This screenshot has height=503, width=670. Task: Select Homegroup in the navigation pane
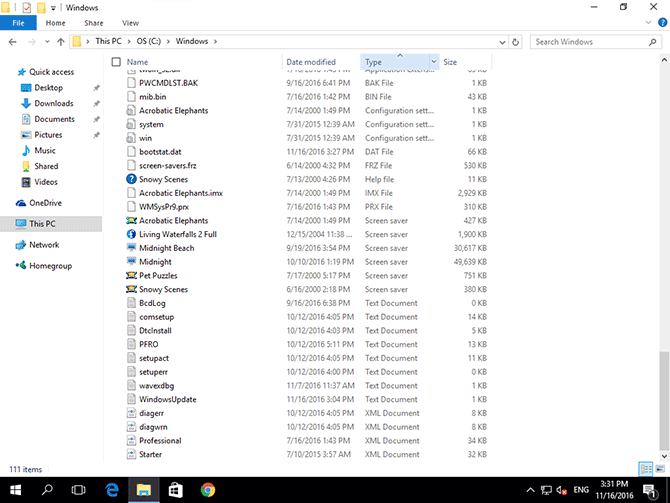click(x=50, y=266)
